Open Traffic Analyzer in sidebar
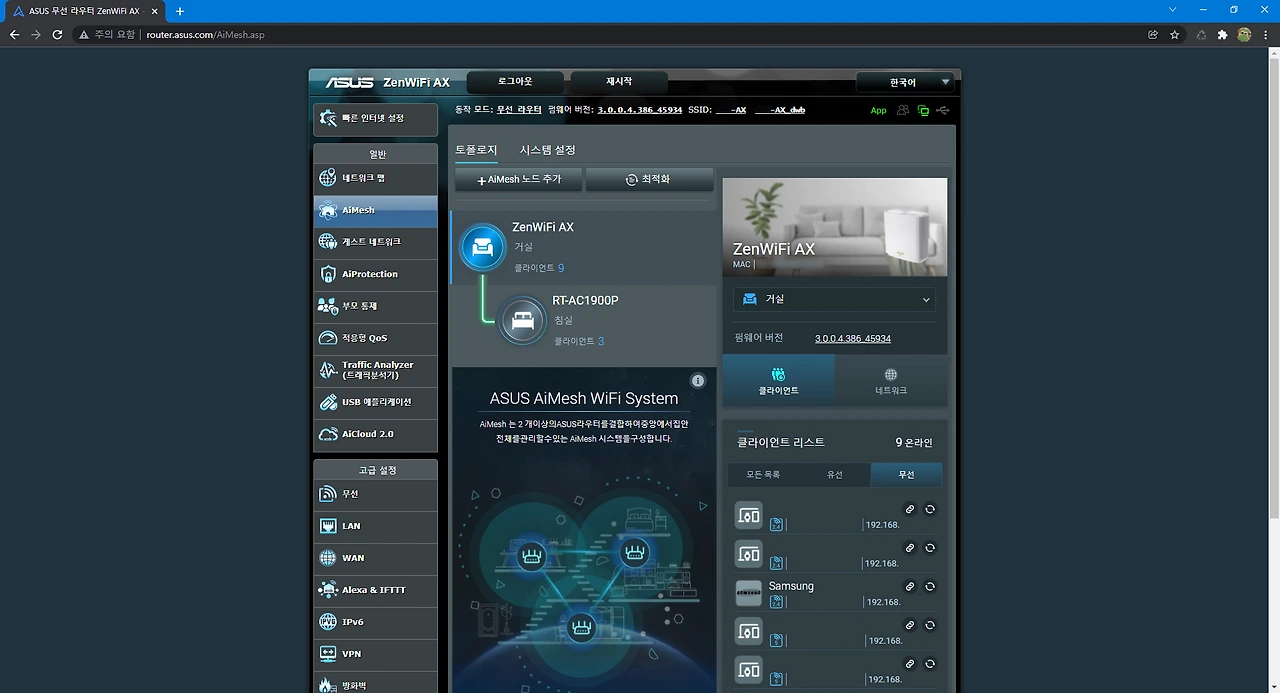 coord(375,370)
